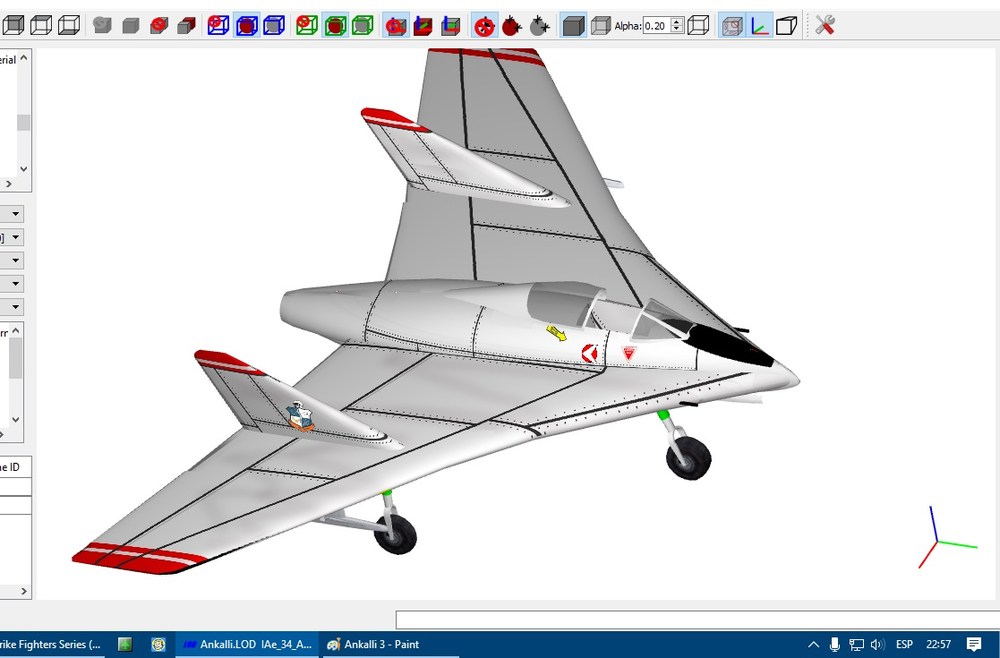
Task: Toggle the XYZ axes display button
Action: 760,26
